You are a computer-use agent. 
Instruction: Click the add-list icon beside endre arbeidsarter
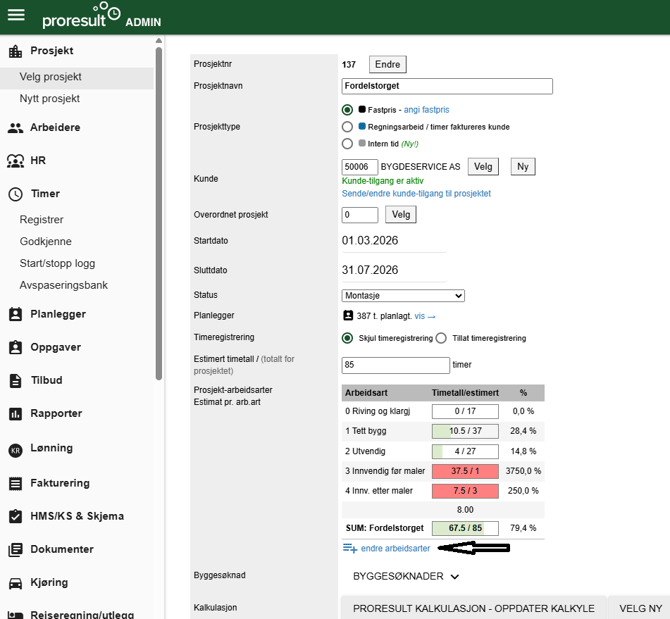coord(350,548)
